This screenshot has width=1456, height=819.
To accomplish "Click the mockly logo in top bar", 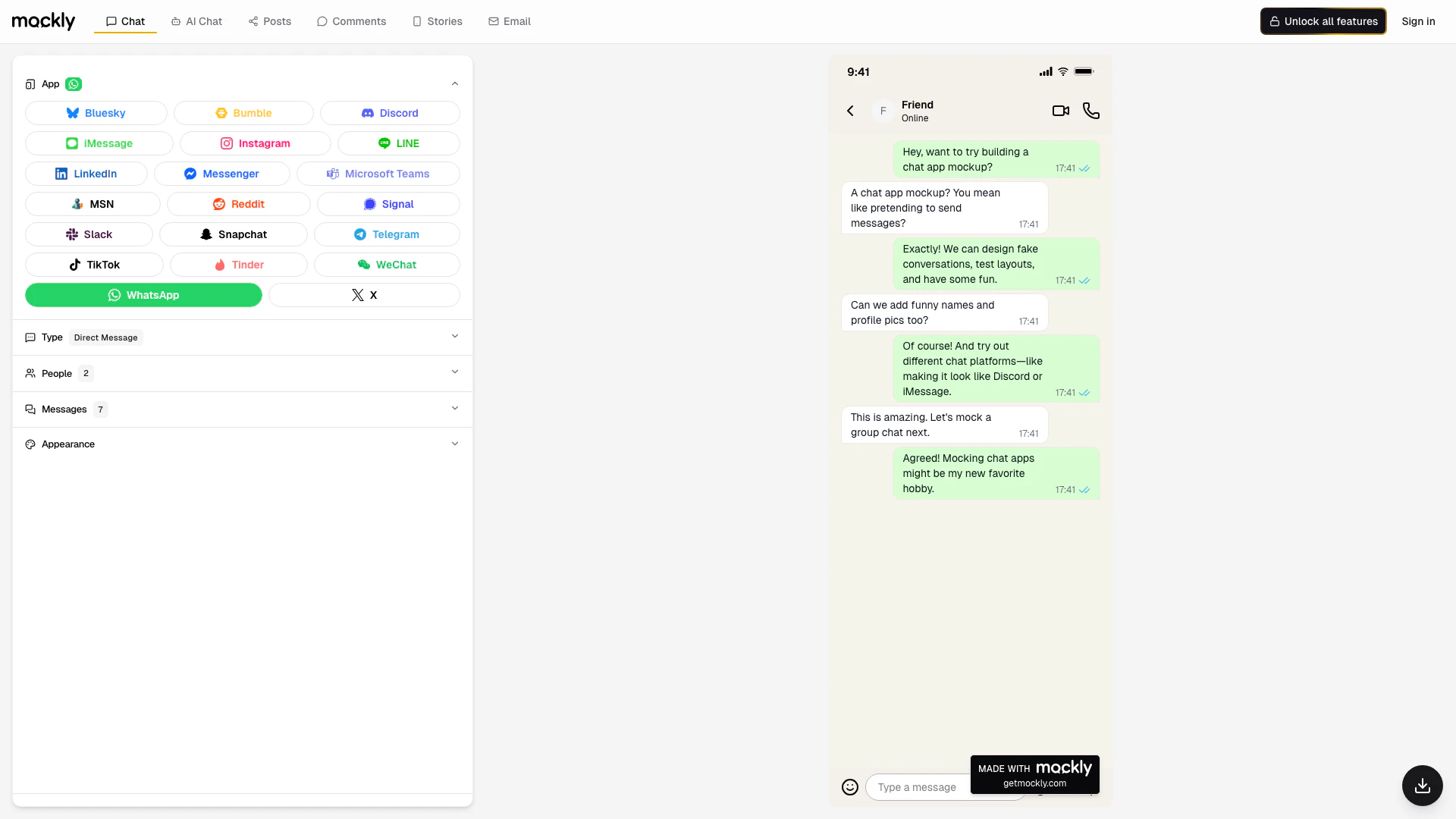I will pos(43,21).
